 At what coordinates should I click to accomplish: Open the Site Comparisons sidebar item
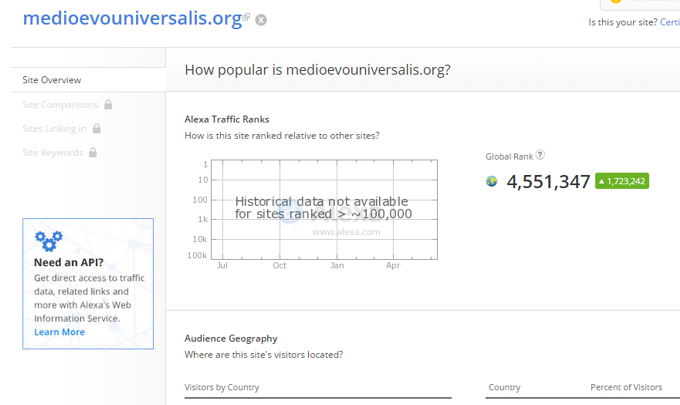pyautogui.click(x=60, y=105)
